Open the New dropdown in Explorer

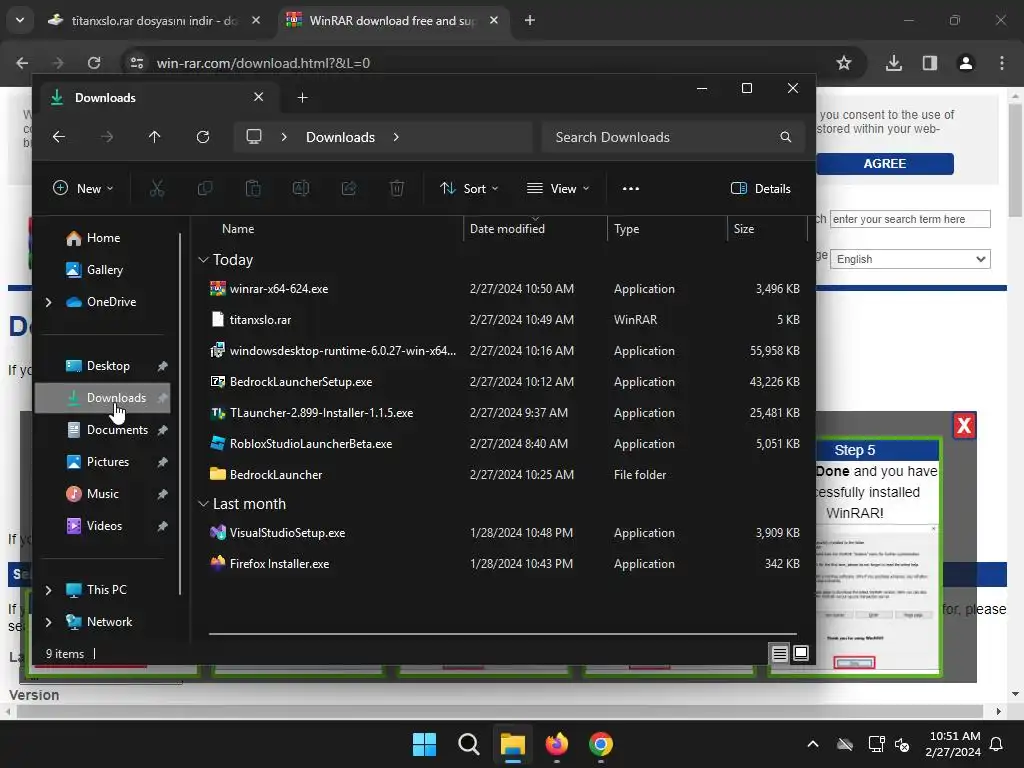[83, 189]
